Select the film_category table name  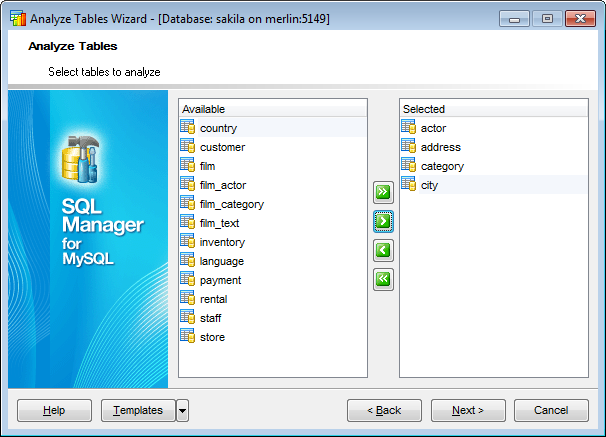(232, 204)
